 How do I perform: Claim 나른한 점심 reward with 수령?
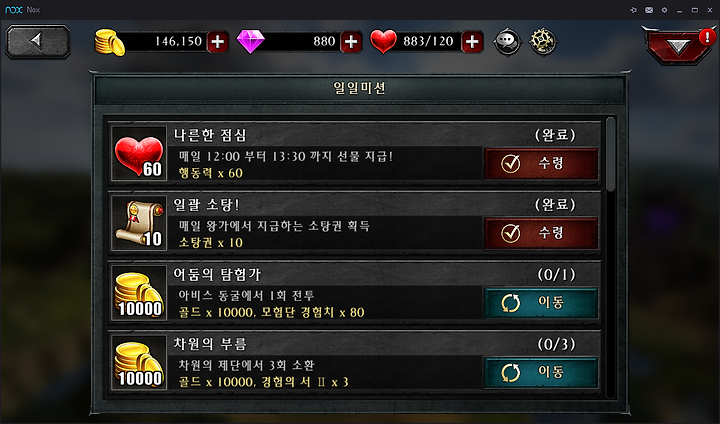pyautogui.click(x=541, y=163)
